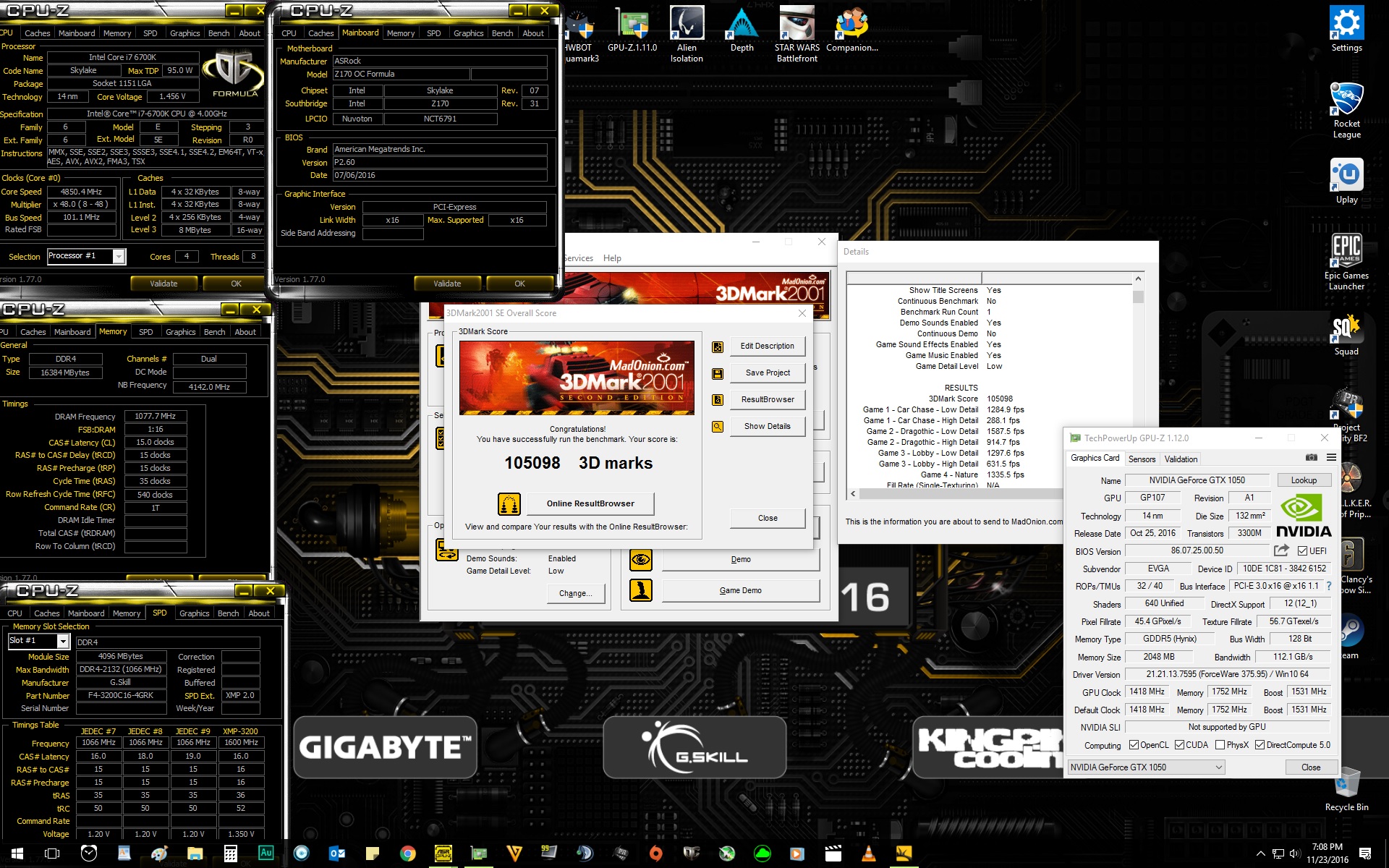Click the Details pane scroll up arrow
Viewport: 1389px width, 868px height.
click(x=1138, y=278)
